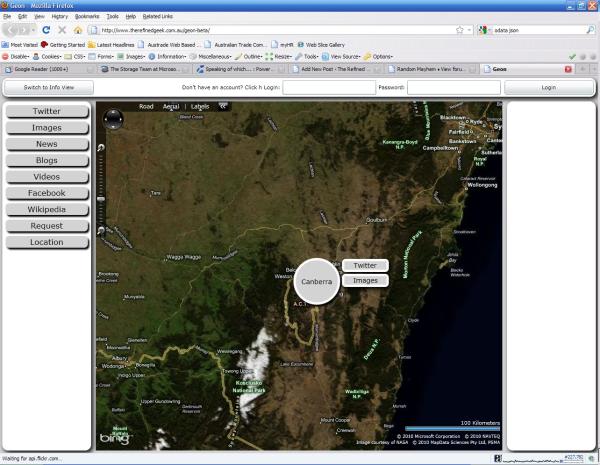Click the Switch to Info View button
The image size is (600, 465).
click(x=49, y=88)
